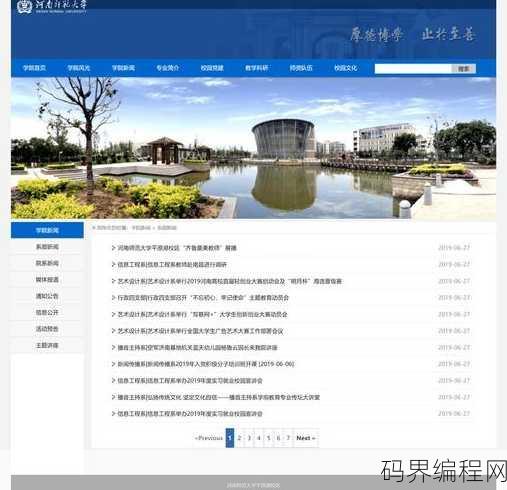The image size is (507, 490).
Task: Click the 搜索 search button
Action: [463, 68]
